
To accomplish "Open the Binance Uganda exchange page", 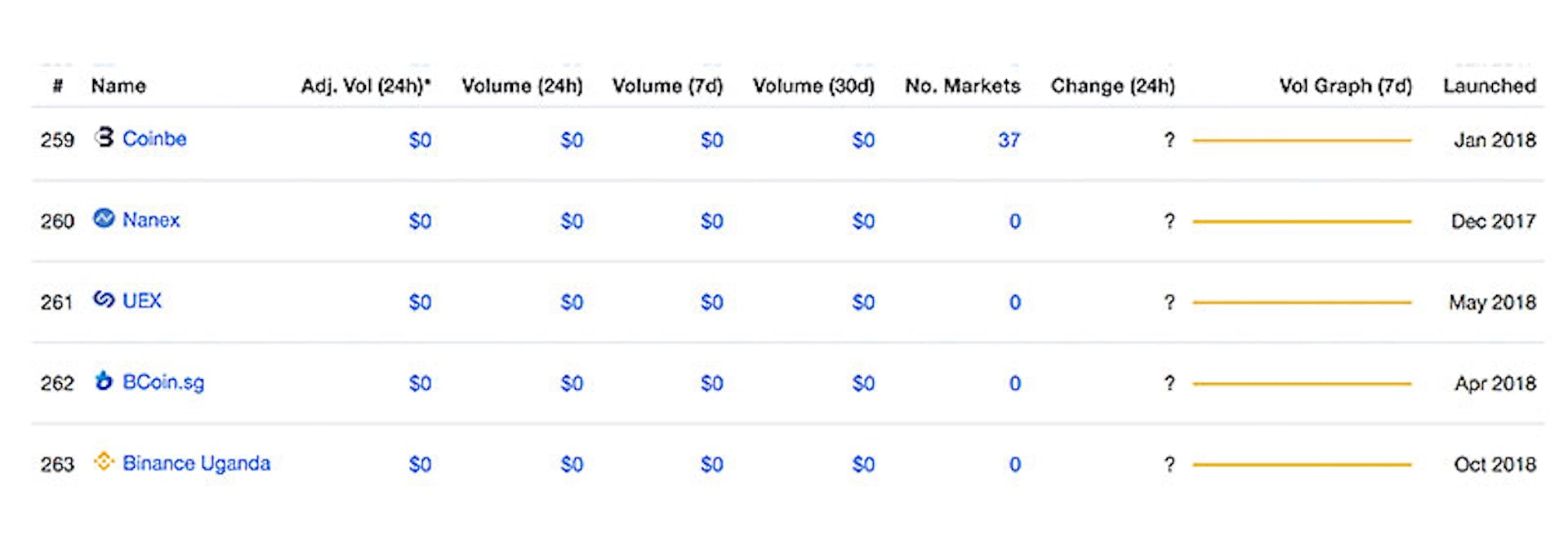I will click(196, 463).
